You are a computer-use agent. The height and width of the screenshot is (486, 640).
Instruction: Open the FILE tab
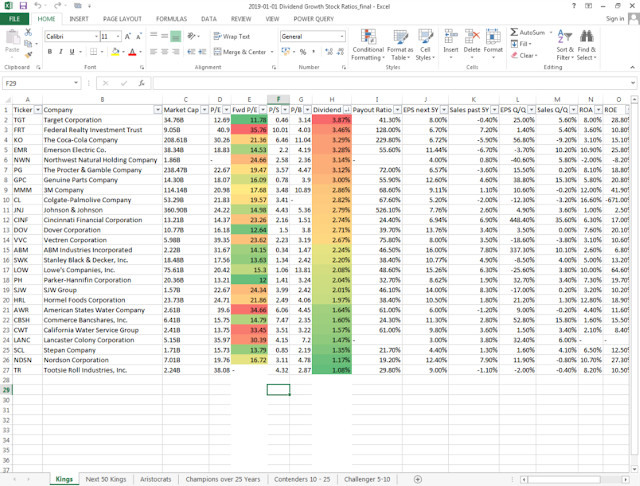14,19
